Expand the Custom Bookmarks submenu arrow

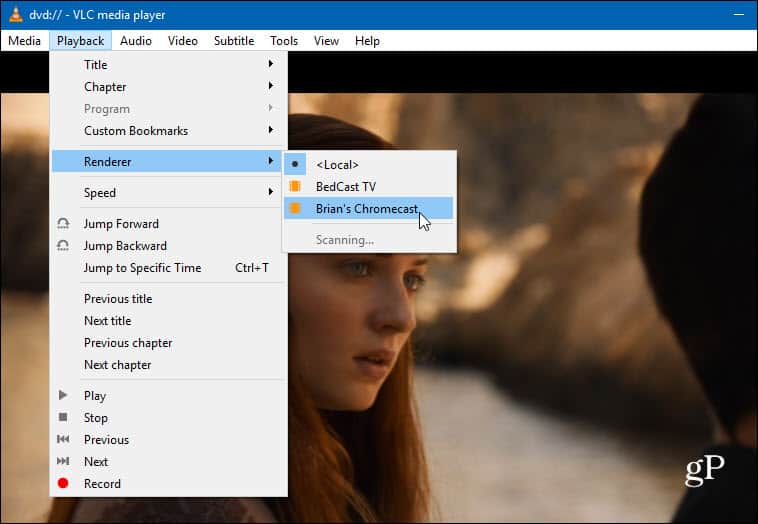pyautogui.click(x=271, y=130)
